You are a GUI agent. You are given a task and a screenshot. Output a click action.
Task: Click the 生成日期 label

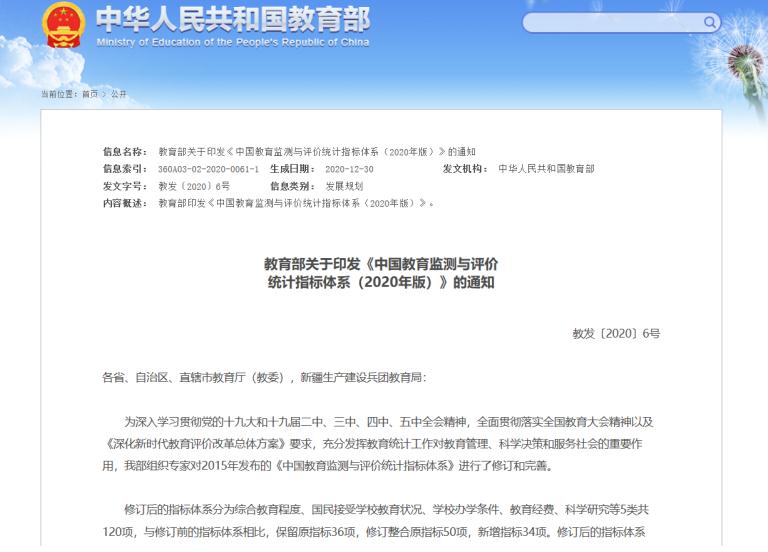point(292,169)
